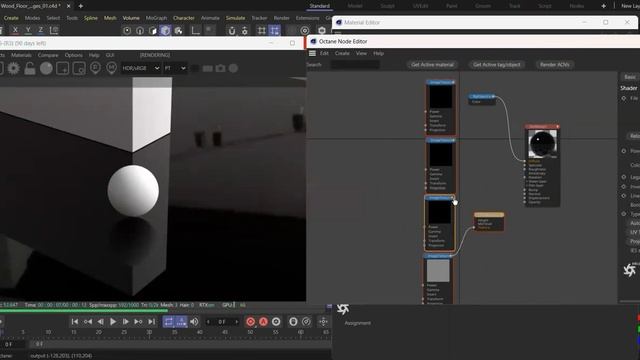Toggle the sound speaker icon in timeline

point(194,322)
